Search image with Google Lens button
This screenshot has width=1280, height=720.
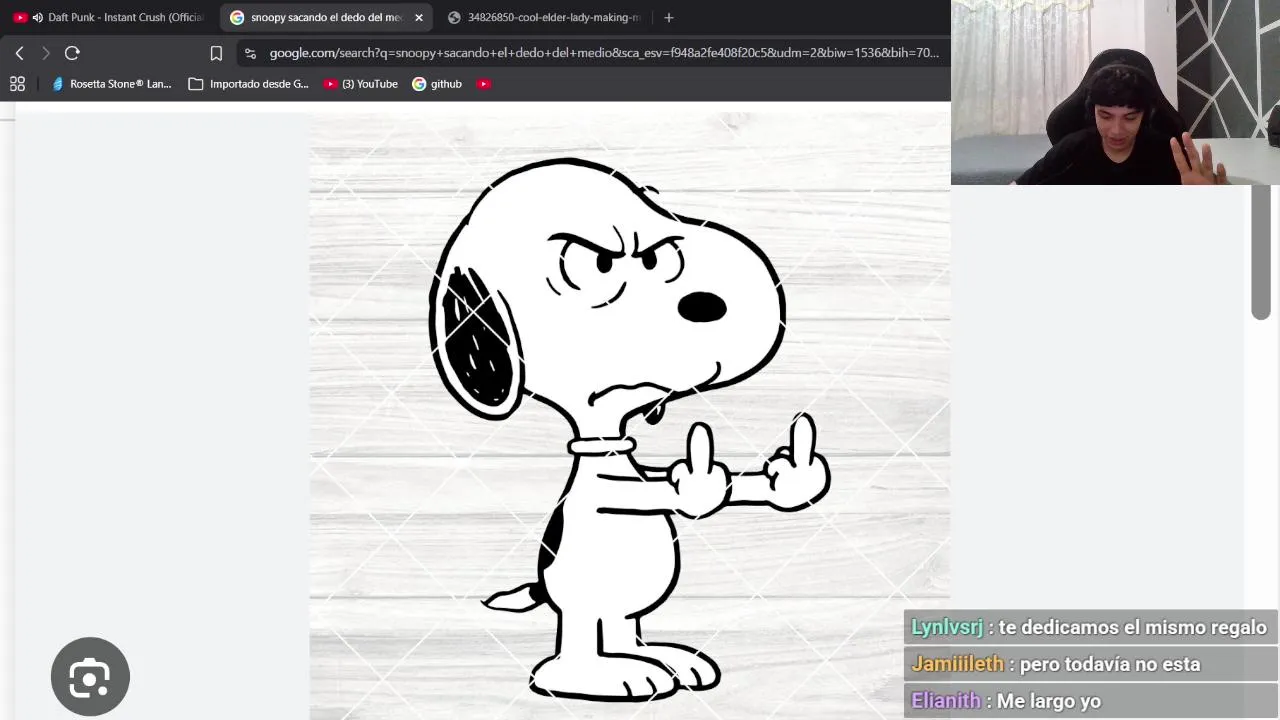pos(90,677)
